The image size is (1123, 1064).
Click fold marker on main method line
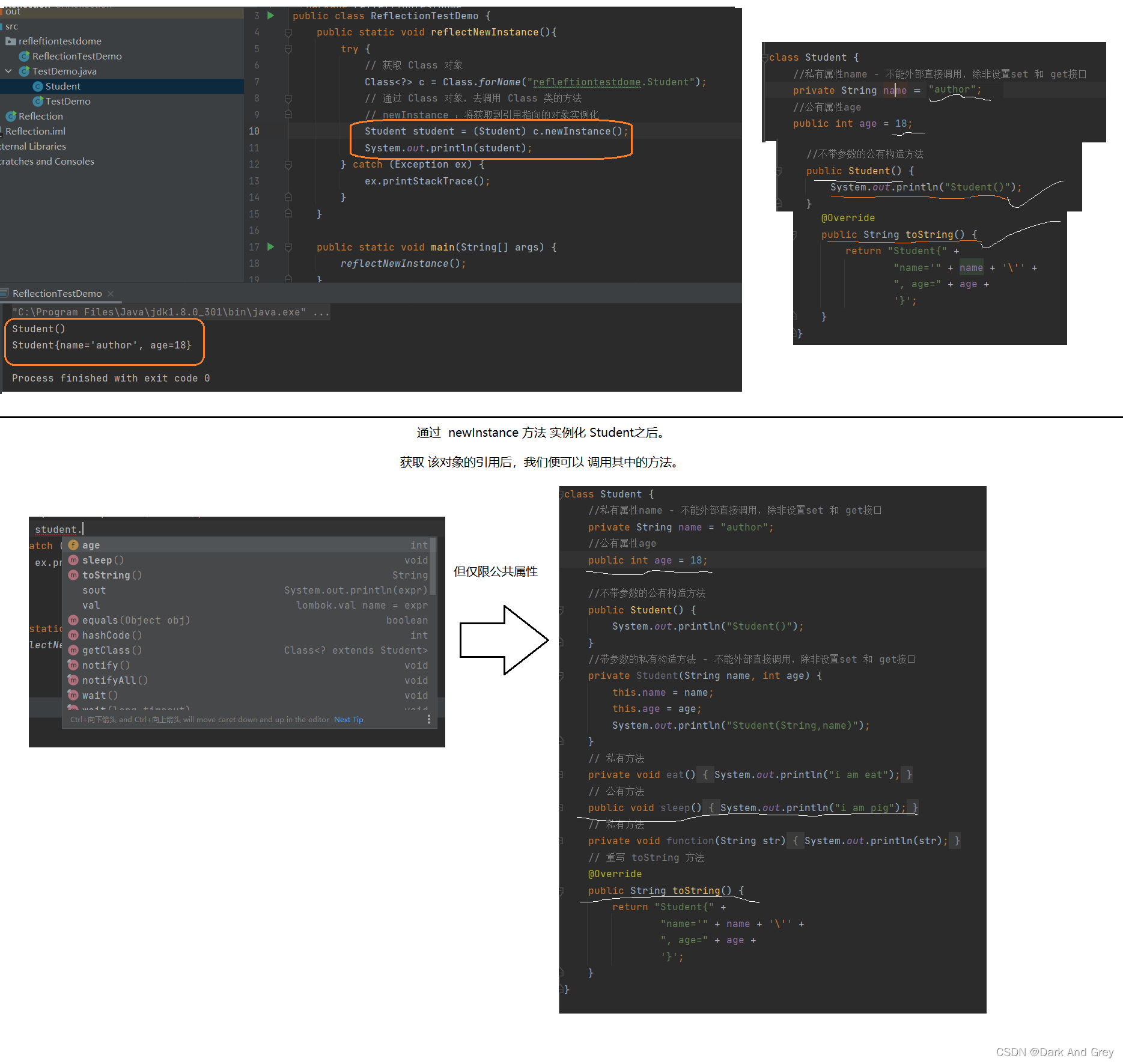click(x=288, y=247)
